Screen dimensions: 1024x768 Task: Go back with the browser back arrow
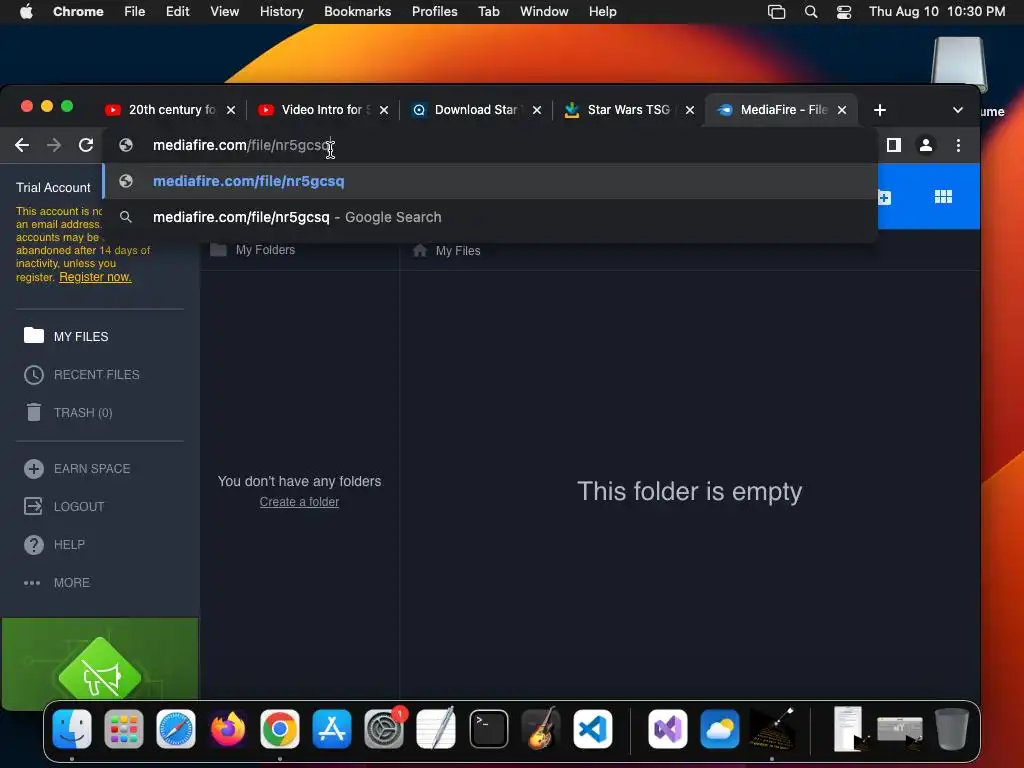point(22,145)
